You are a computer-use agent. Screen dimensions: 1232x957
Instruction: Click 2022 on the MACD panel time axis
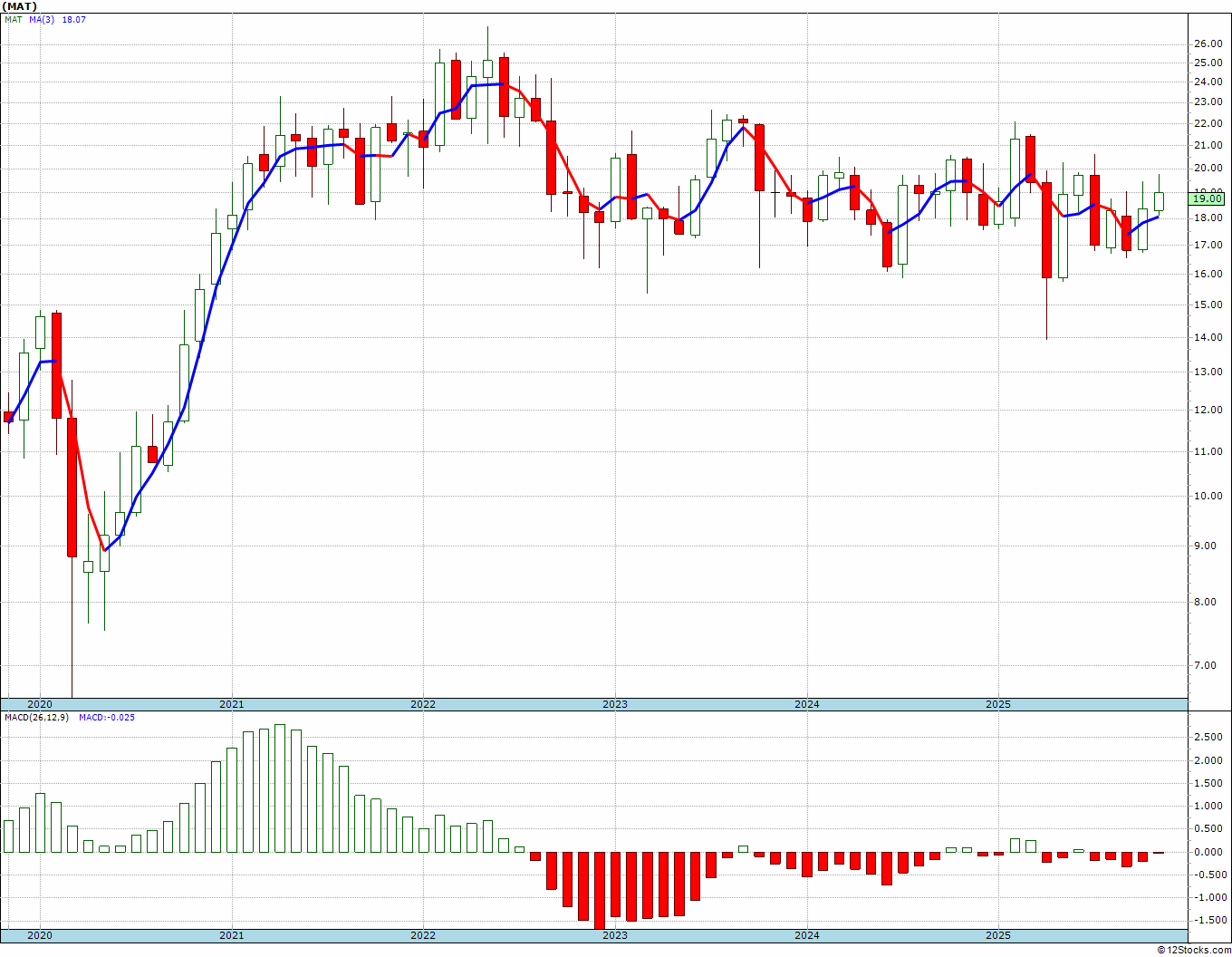point(422,935)
